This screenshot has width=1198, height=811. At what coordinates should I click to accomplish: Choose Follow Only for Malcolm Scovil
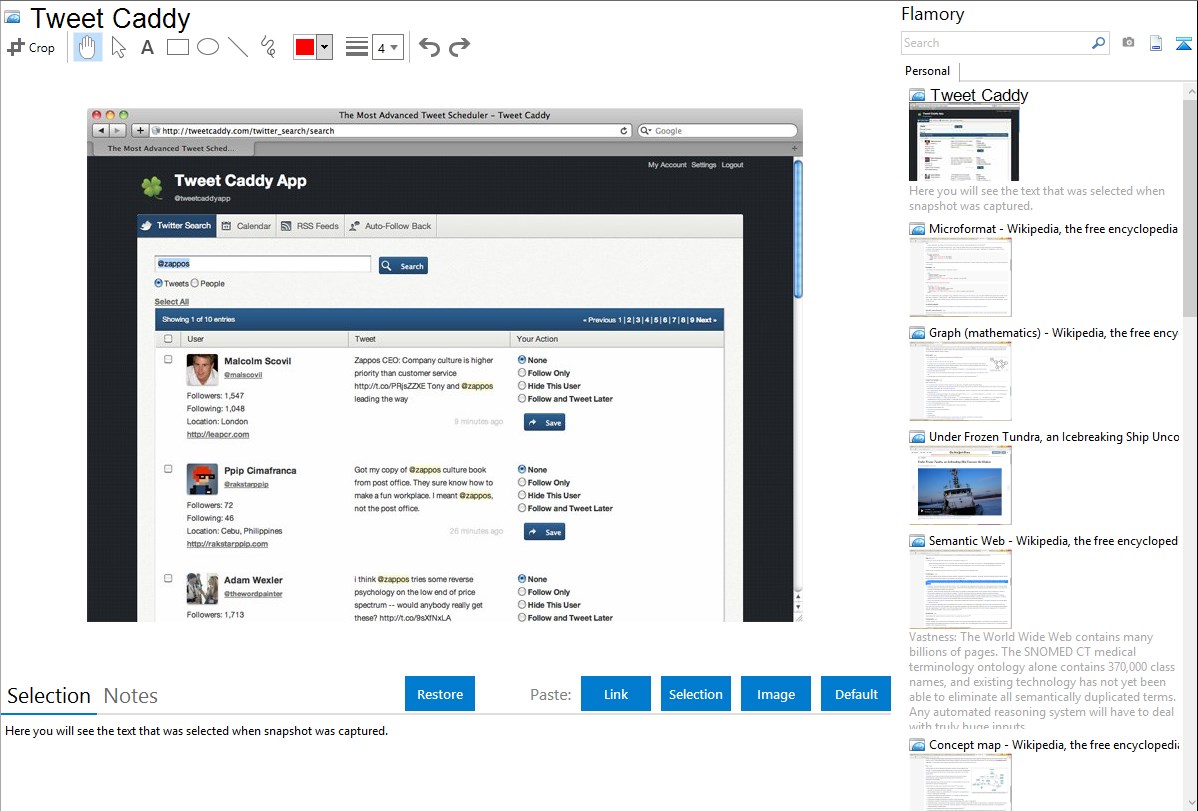click(x=522, y=373)
